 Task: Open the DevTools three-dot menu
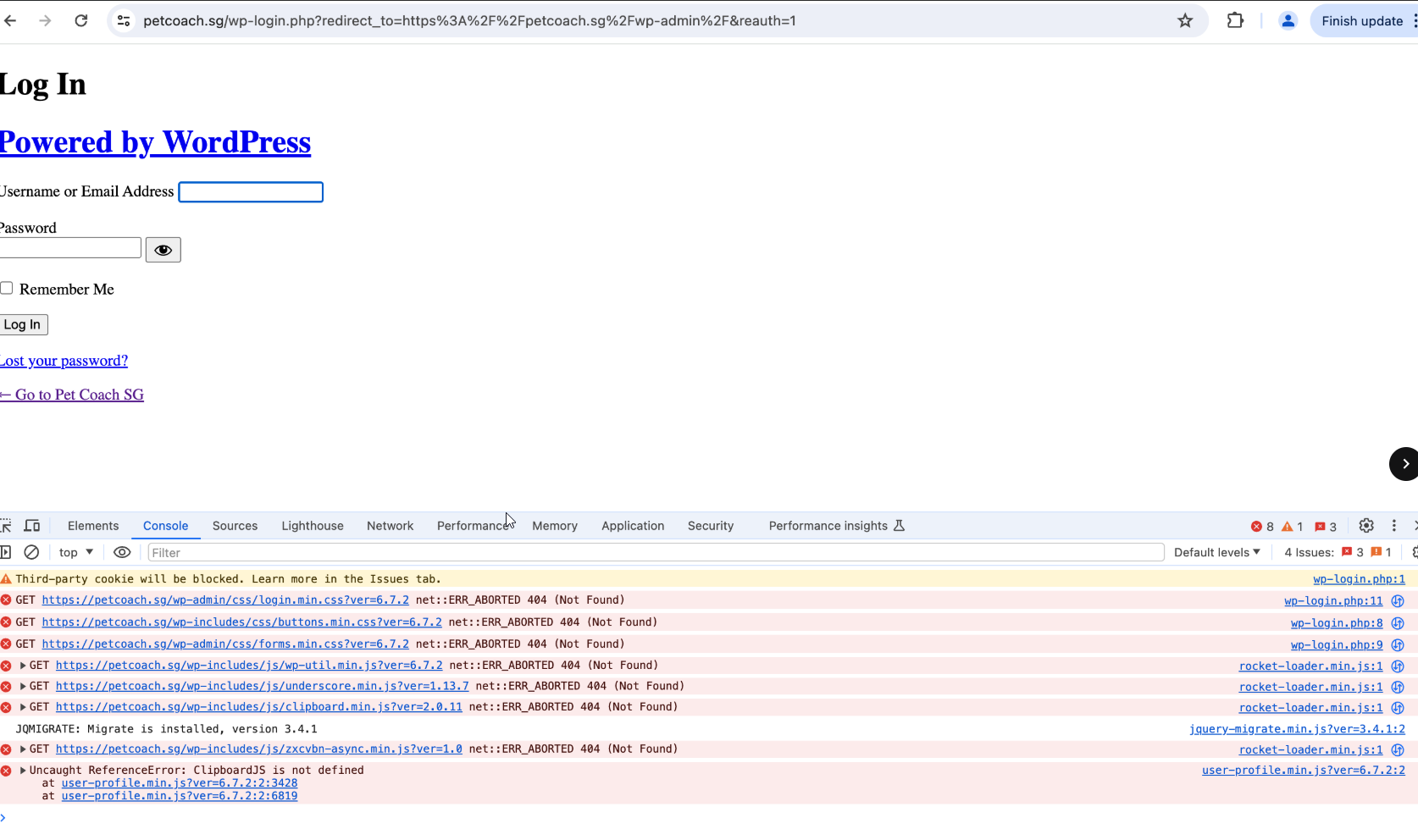coord(1393,526)
